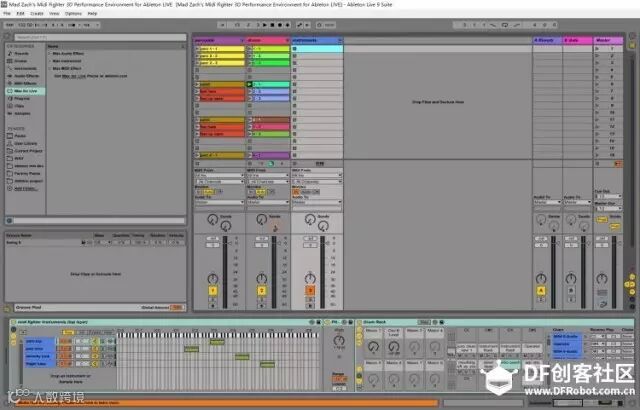Start playback with the transport Play button
Viewport: 640px width, 410px height.
(264, 25)
